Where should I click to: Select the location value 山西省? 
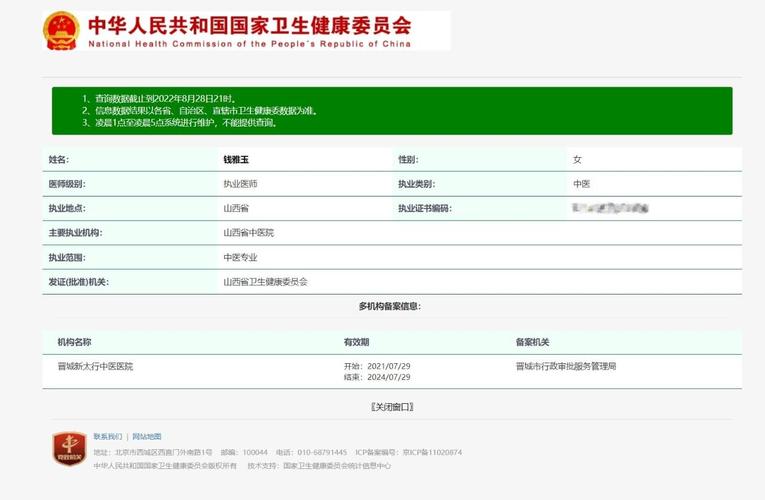pyautogui.click(x=236, y=208)
